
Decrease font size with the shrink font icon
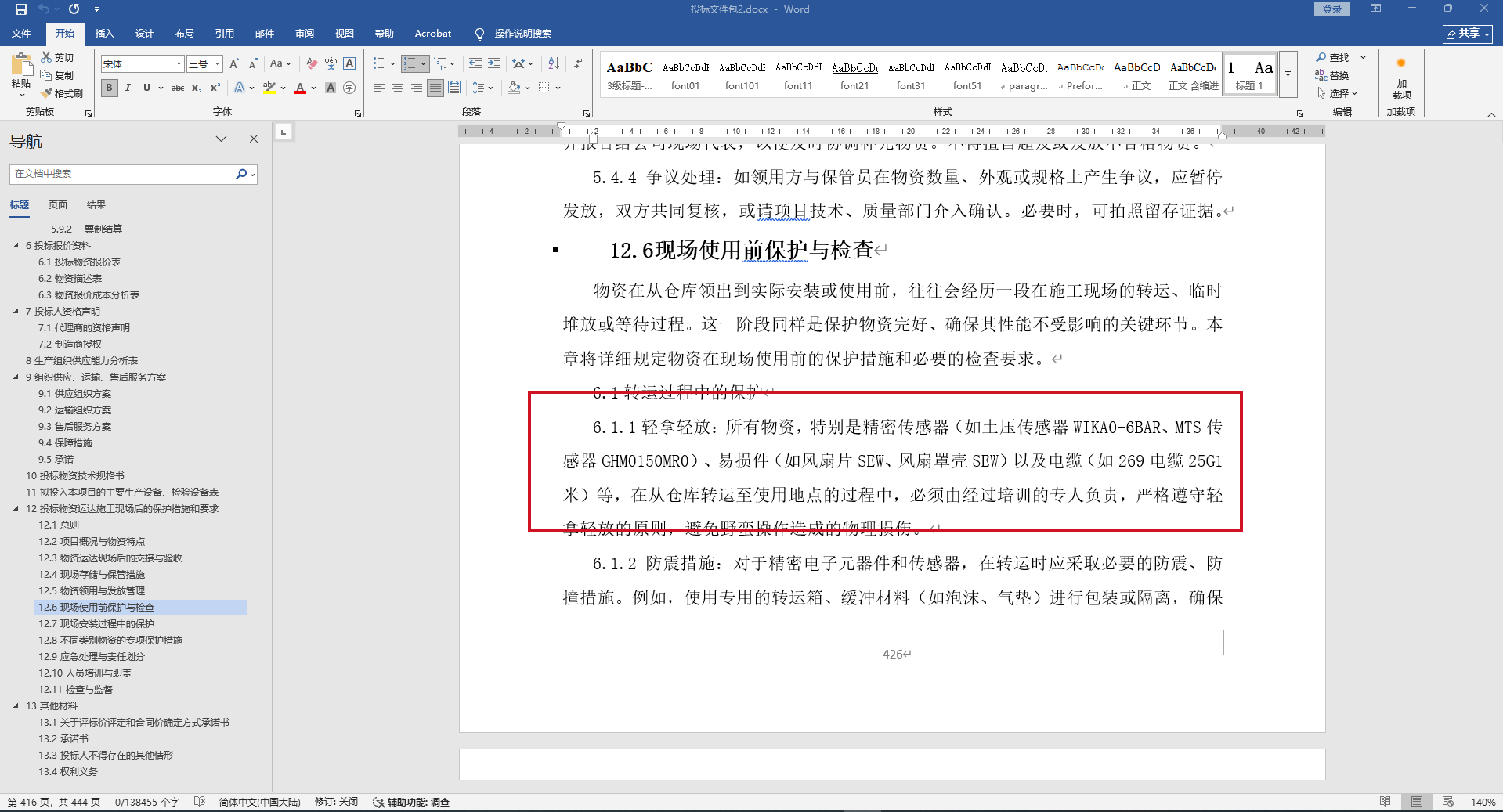[253, 63]
